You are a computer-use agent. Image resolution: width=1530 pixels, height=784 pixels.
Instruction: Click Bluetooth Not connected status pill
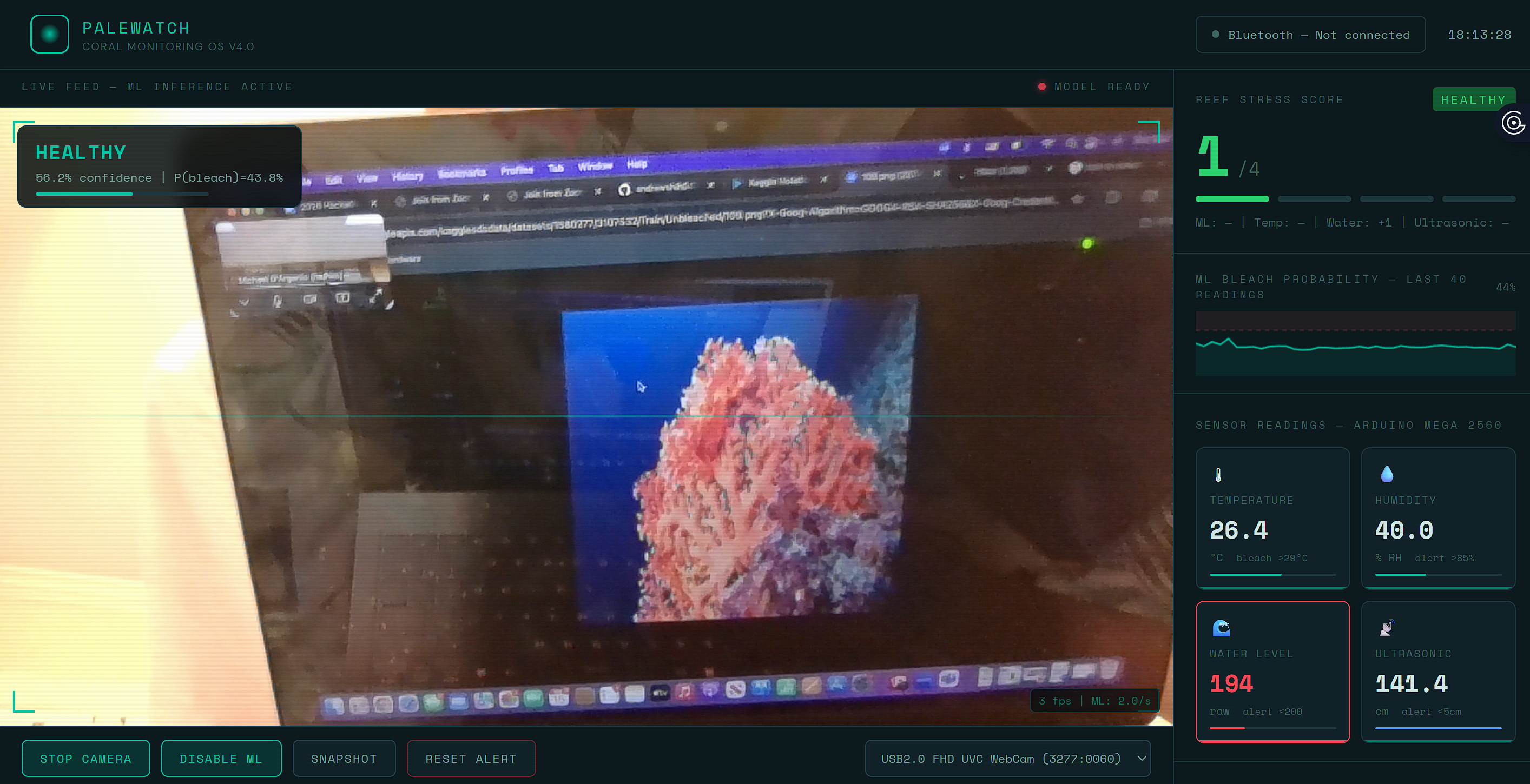click(x=1310, y=35)
